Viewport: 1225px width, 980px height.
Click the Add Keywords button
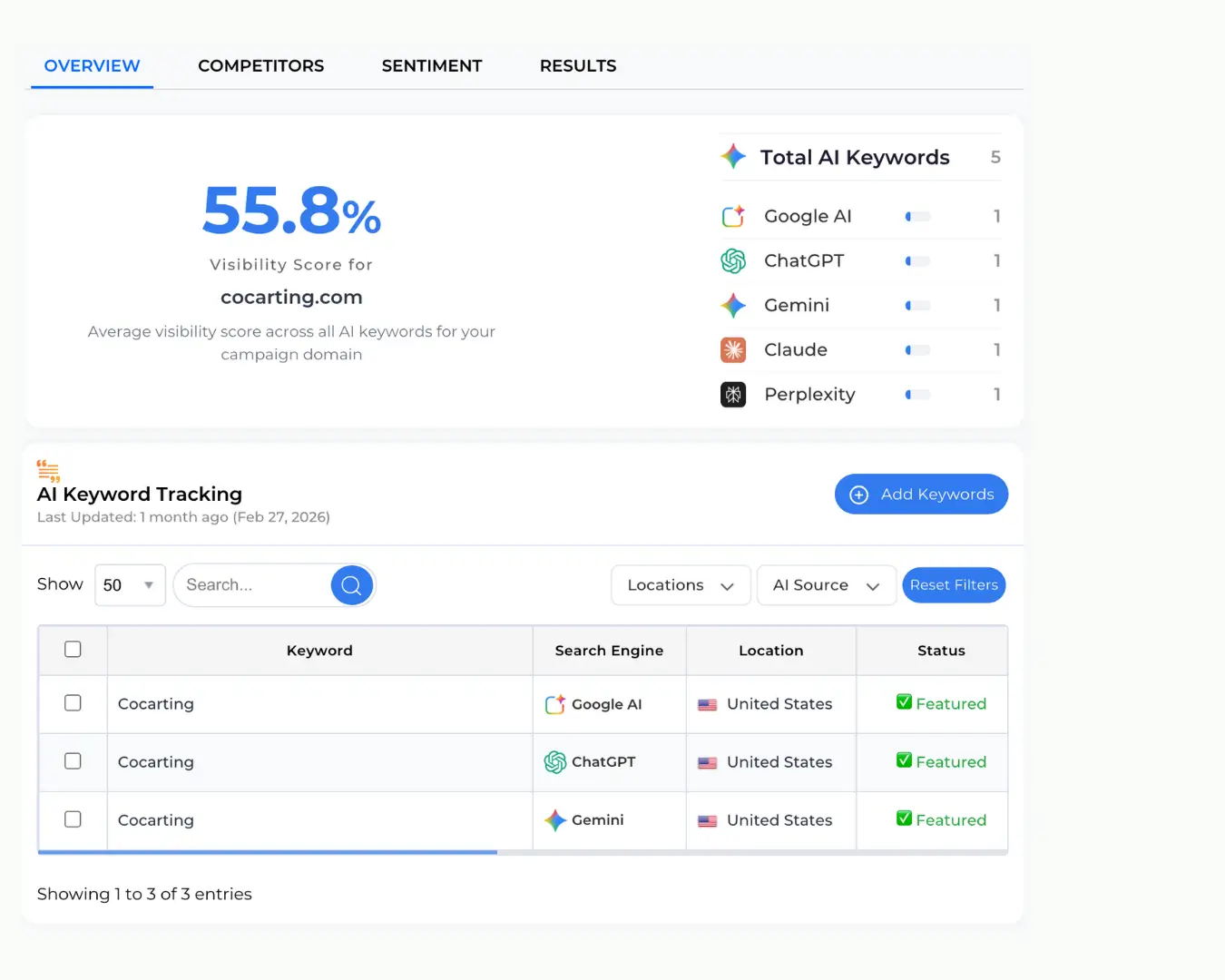click(921, 495)
